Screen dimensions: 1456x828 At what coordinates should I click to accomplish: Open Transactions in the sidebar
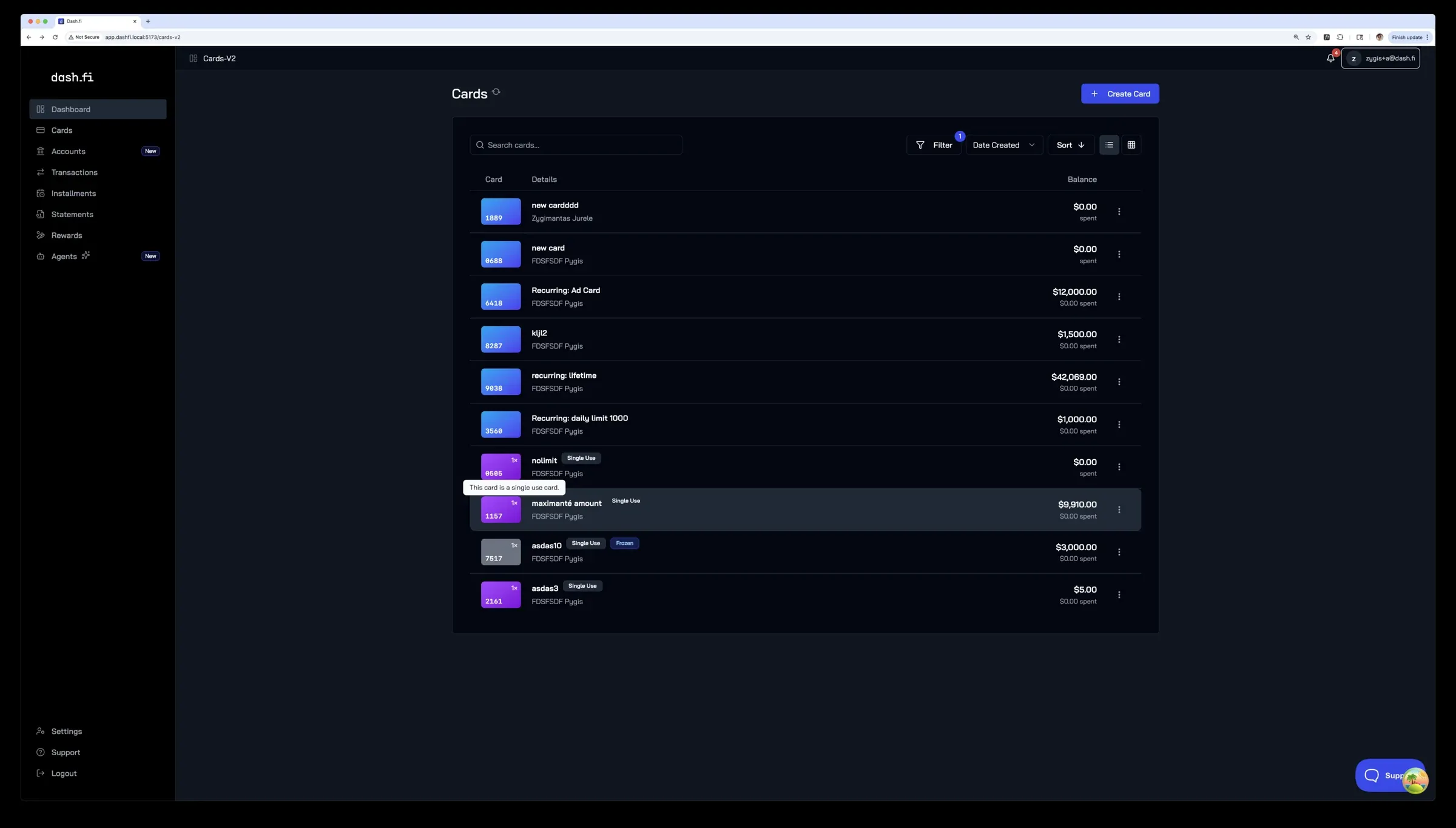point(98,172)
